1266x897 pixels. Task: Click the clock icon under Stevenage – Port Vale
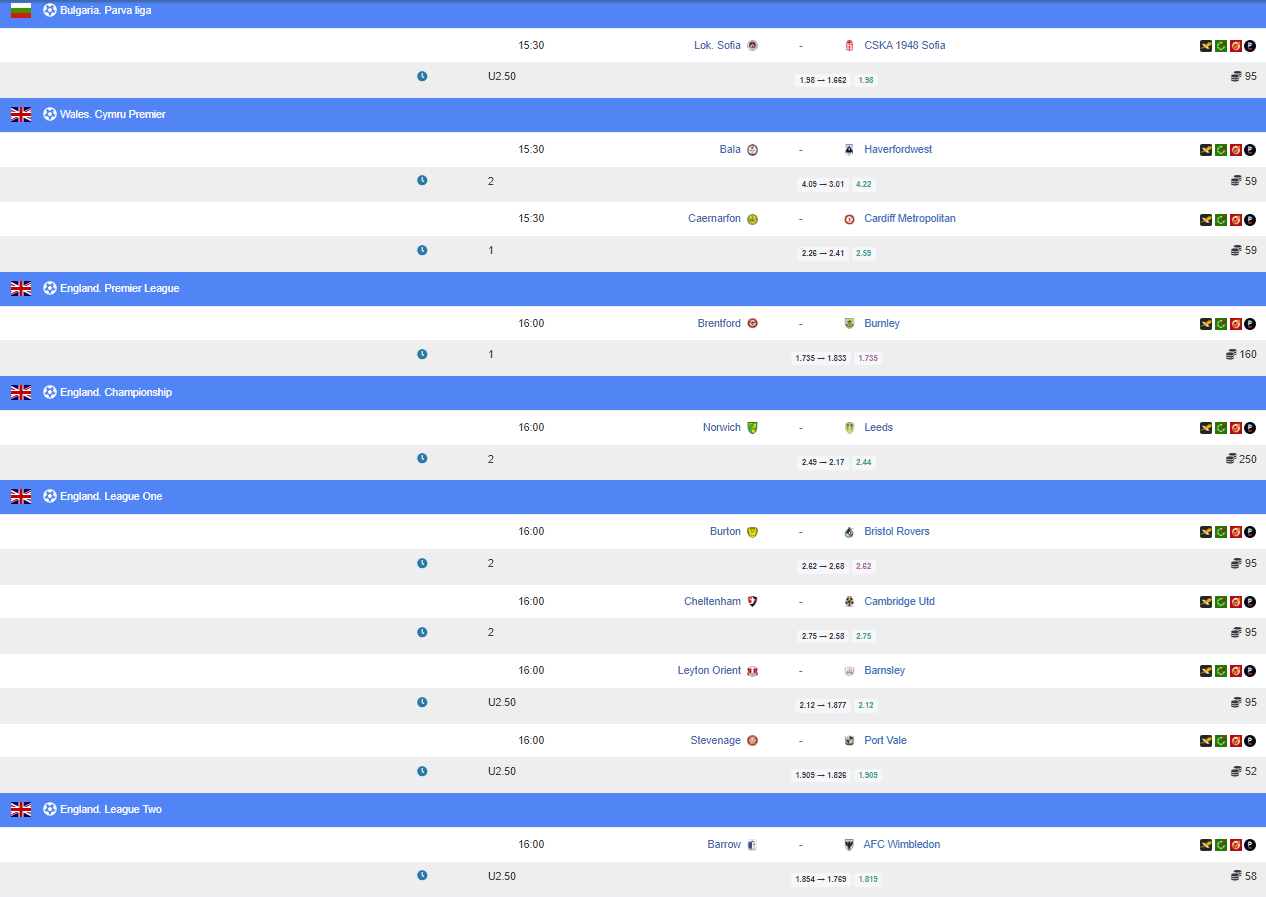coord(422,771)
